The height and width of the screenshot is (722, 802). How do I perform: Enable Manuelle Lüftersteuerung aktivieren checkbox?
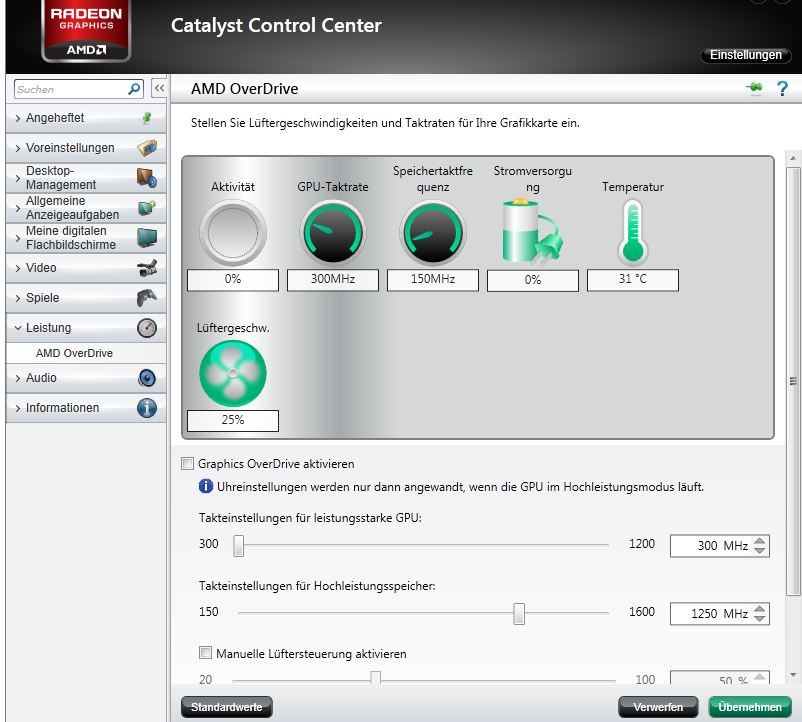(206, 653)
